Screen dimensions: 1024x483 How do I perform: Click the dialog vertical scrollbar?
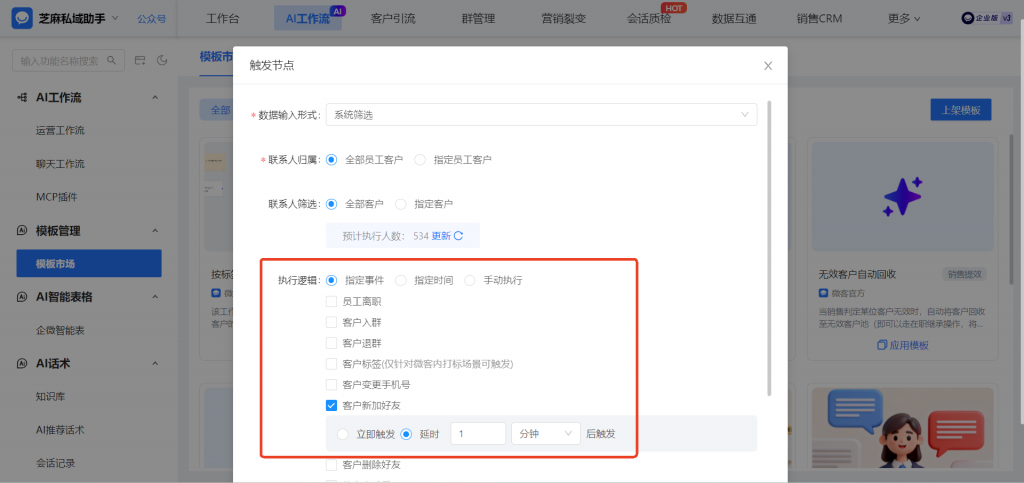pos(769,248)
